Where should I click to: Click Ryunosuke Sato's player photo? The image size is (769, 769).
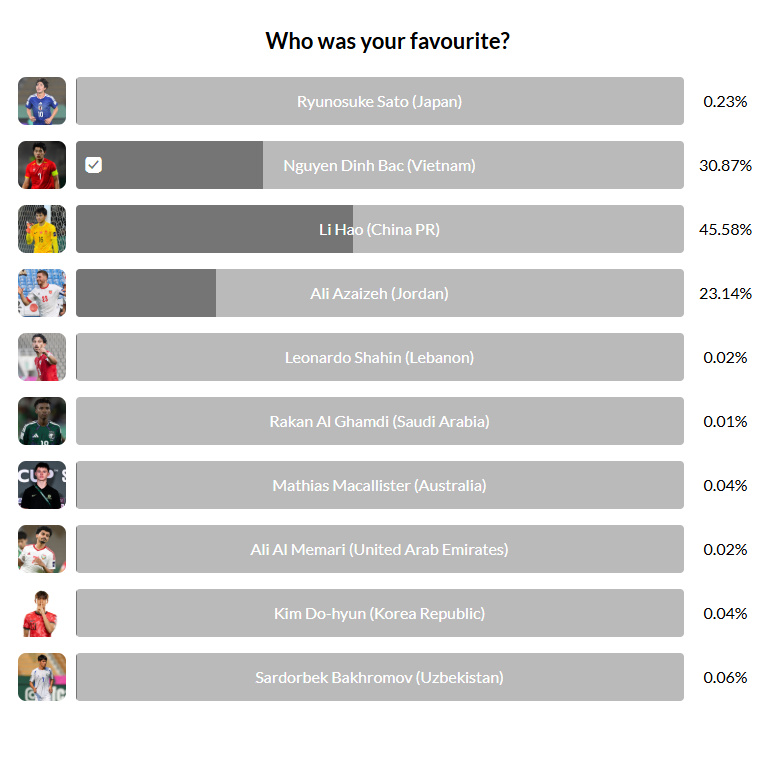42,101
